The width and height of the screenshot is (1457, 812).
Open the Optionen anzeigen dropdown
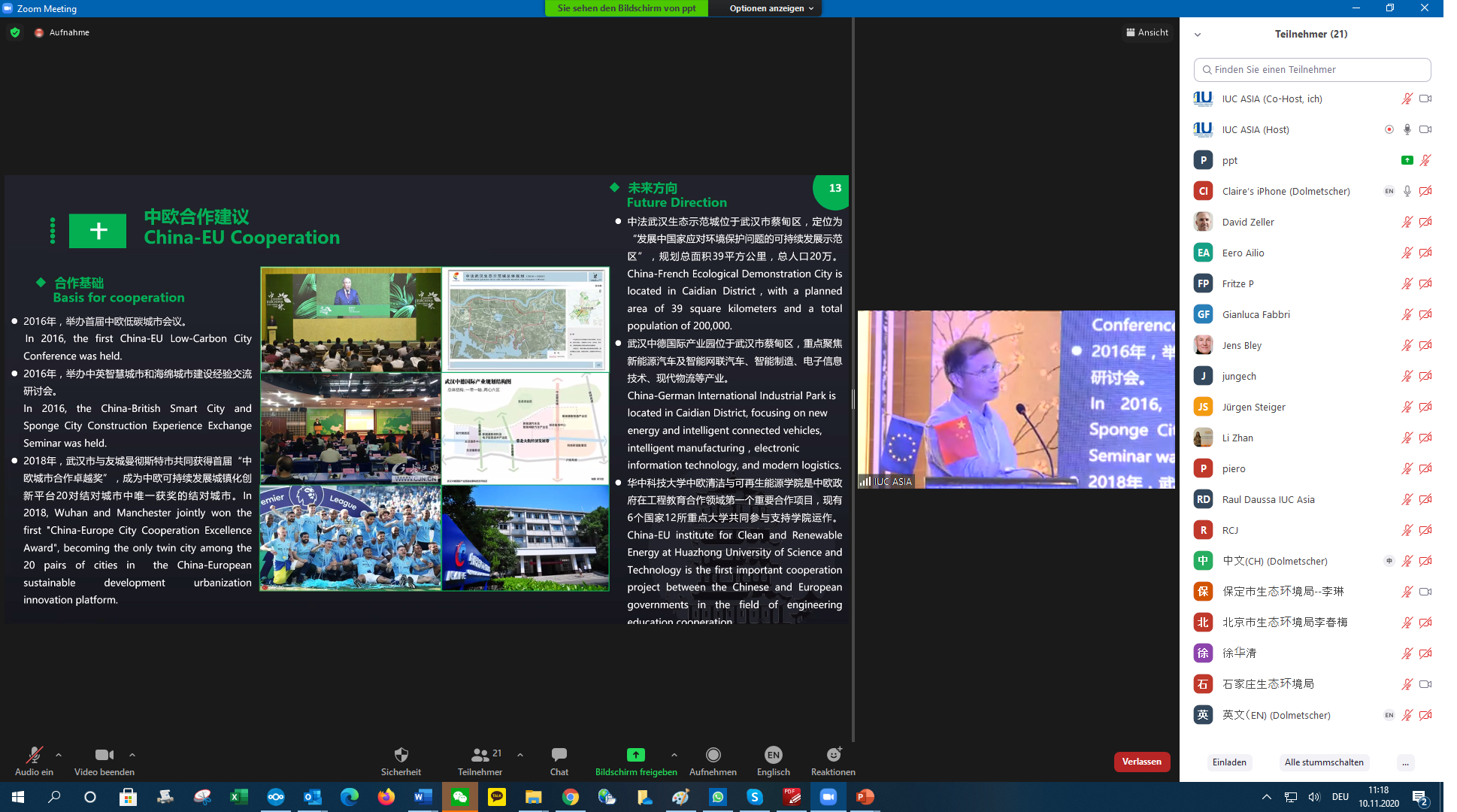(771, 8)
